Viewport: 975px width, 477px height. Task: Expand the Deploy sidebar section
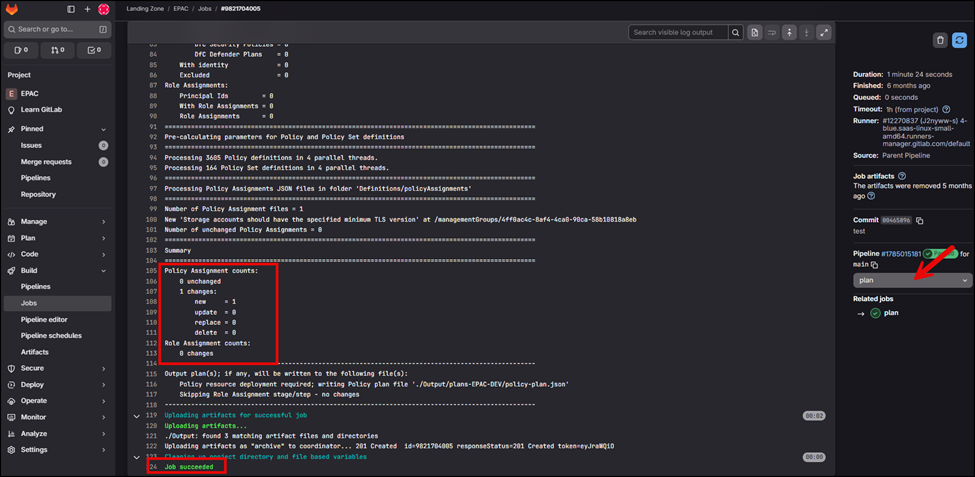click(x=58, y=384)
